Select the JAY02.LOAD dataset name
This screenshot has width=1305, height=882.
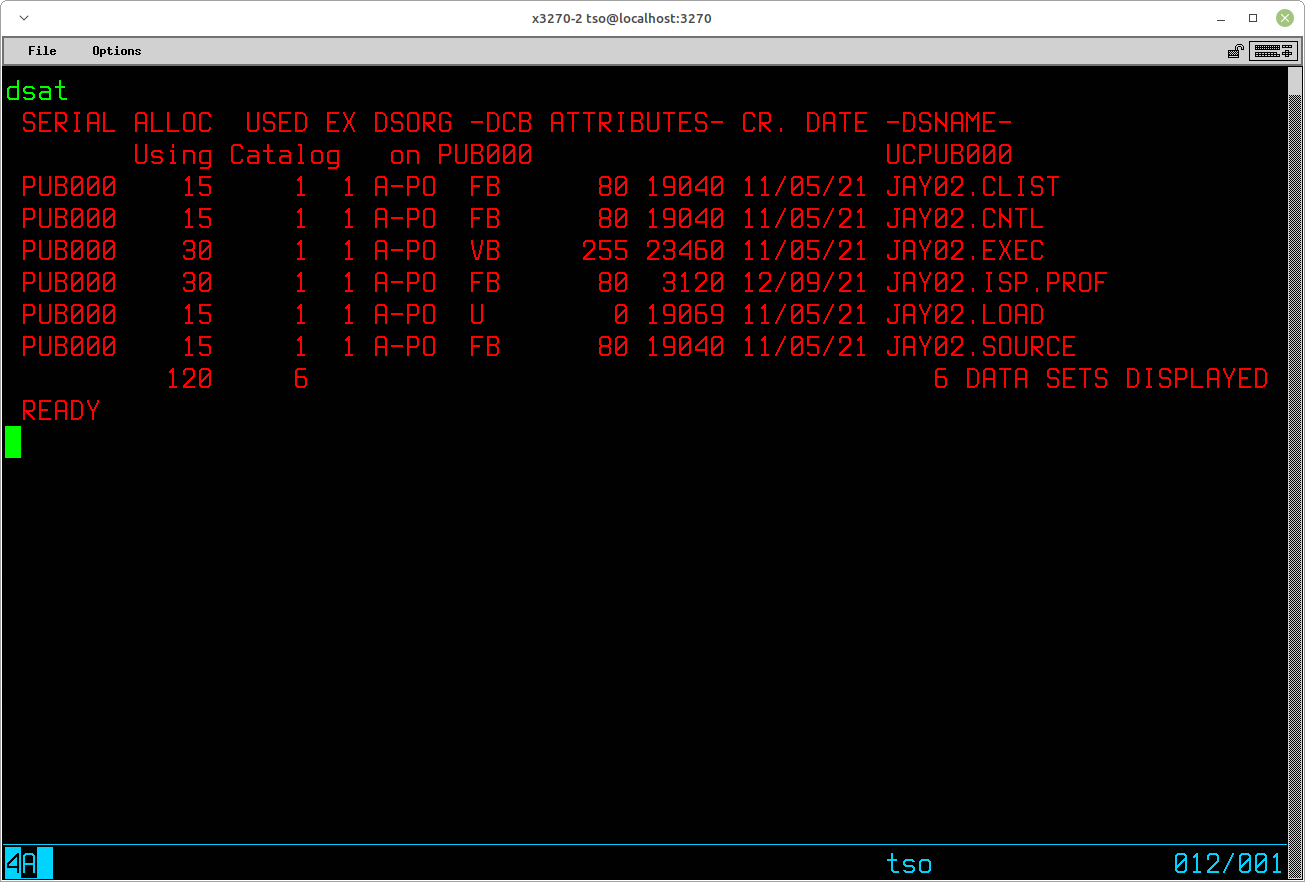tap(964, 315)
